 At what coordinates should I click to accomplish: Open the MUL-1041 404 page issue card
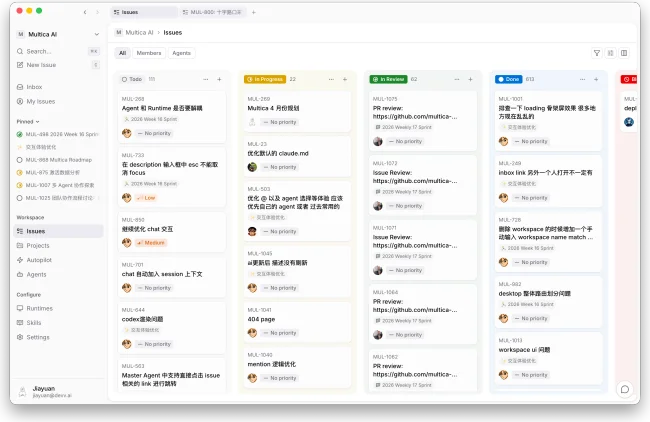pos(297,320)
